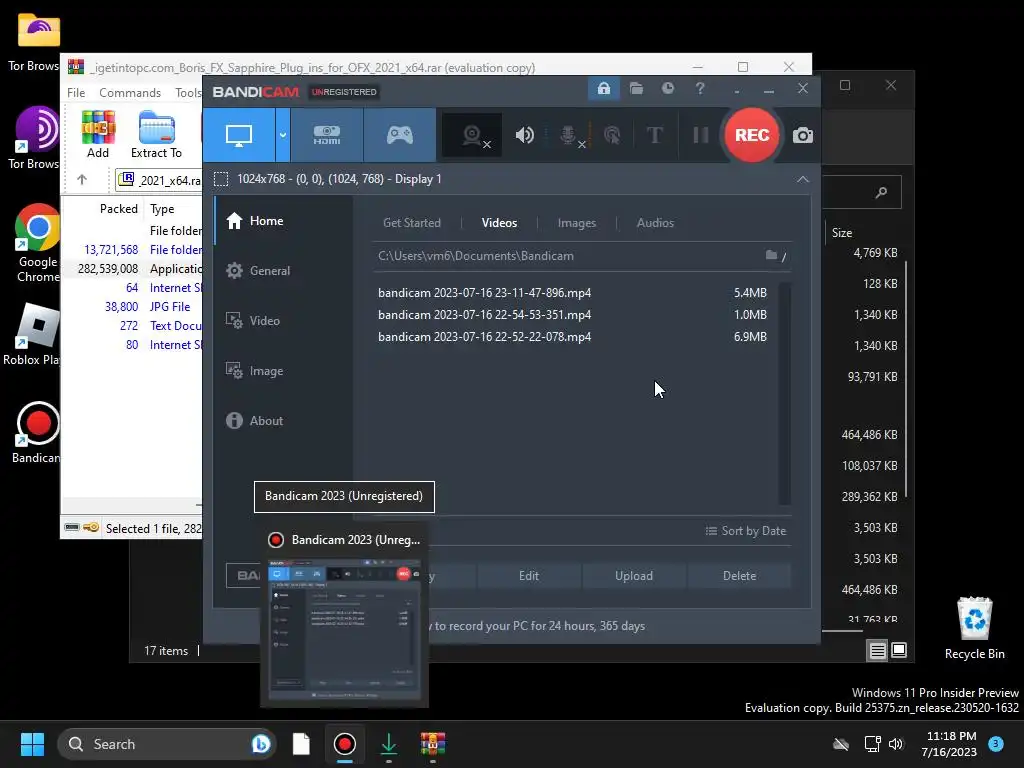The width and height of the screenshot is (1024, 768).
Task: Open Google Chrome desktop shortcut
Action: [x=38, y=243]
